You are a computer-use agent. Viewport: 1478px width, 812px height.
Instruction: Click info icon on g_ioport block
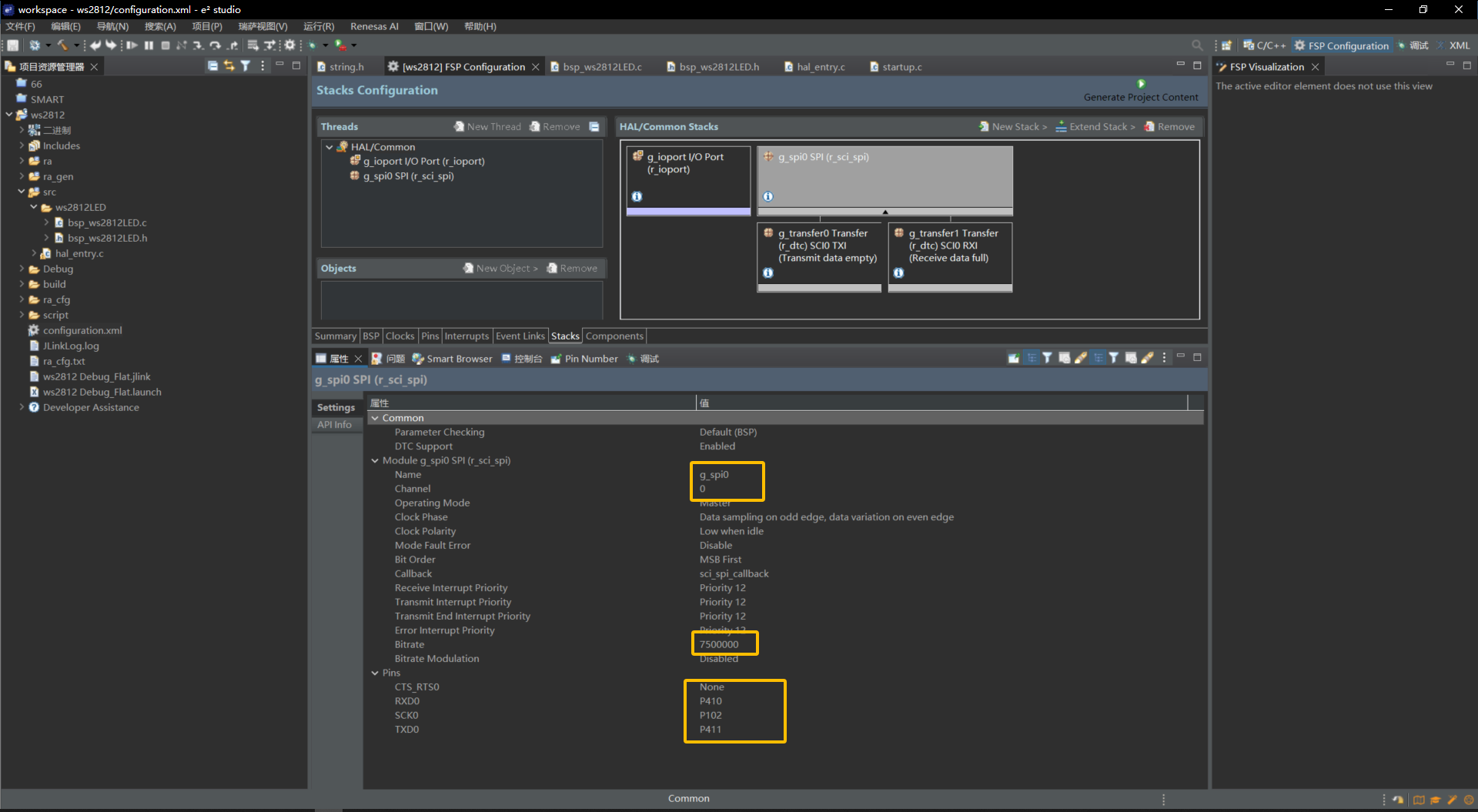637,196
